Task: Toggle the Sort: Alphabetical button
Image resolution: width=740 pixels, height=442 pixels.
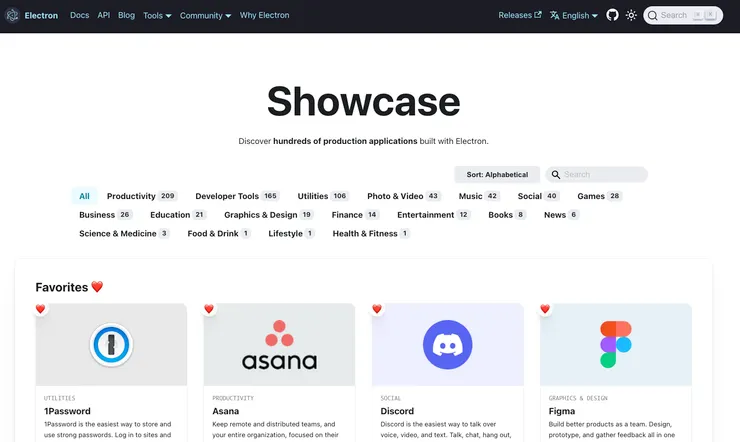Action: pyautogui.click(x=497, y=175)
